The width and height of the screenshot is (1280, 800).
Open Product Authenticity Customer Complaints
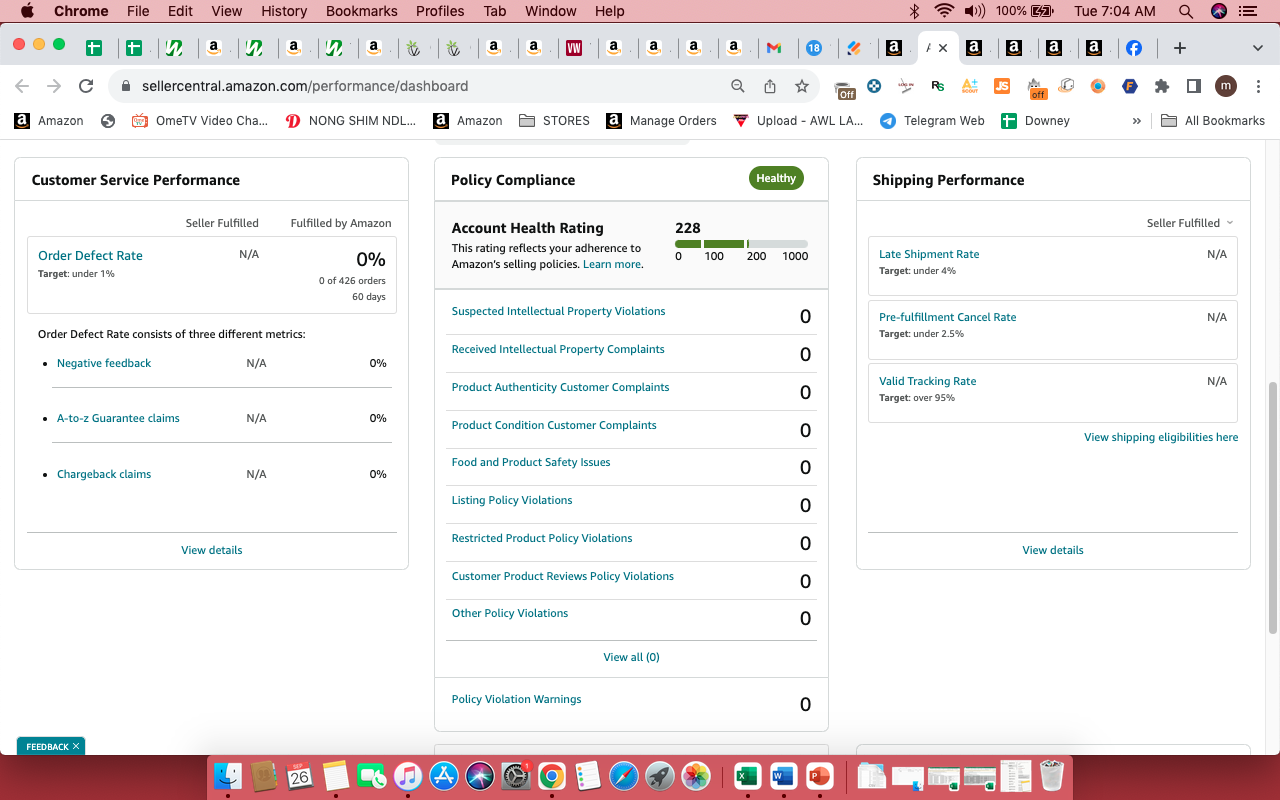560,387
